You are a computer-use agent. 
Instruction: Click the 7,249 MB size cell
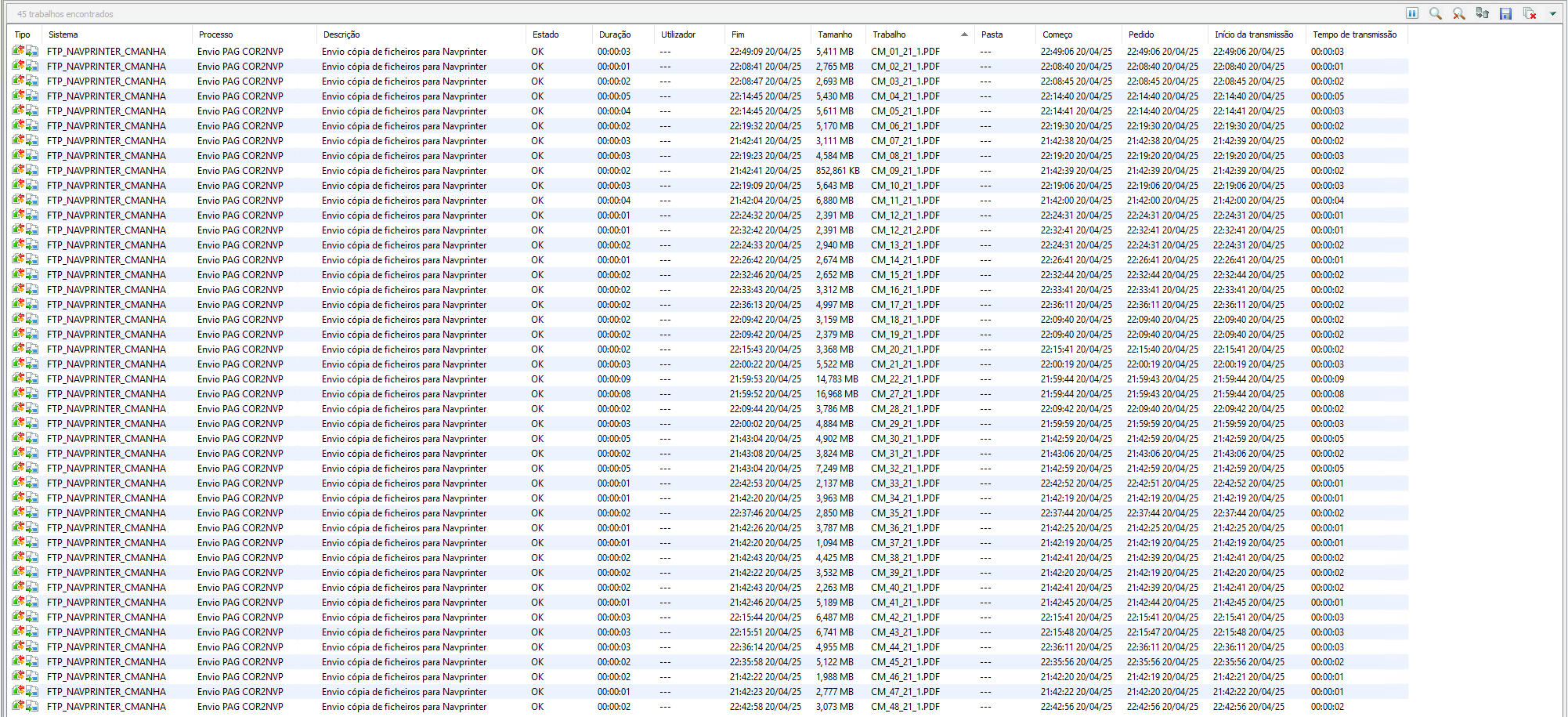pyautogui.click(x=834, y=469)
